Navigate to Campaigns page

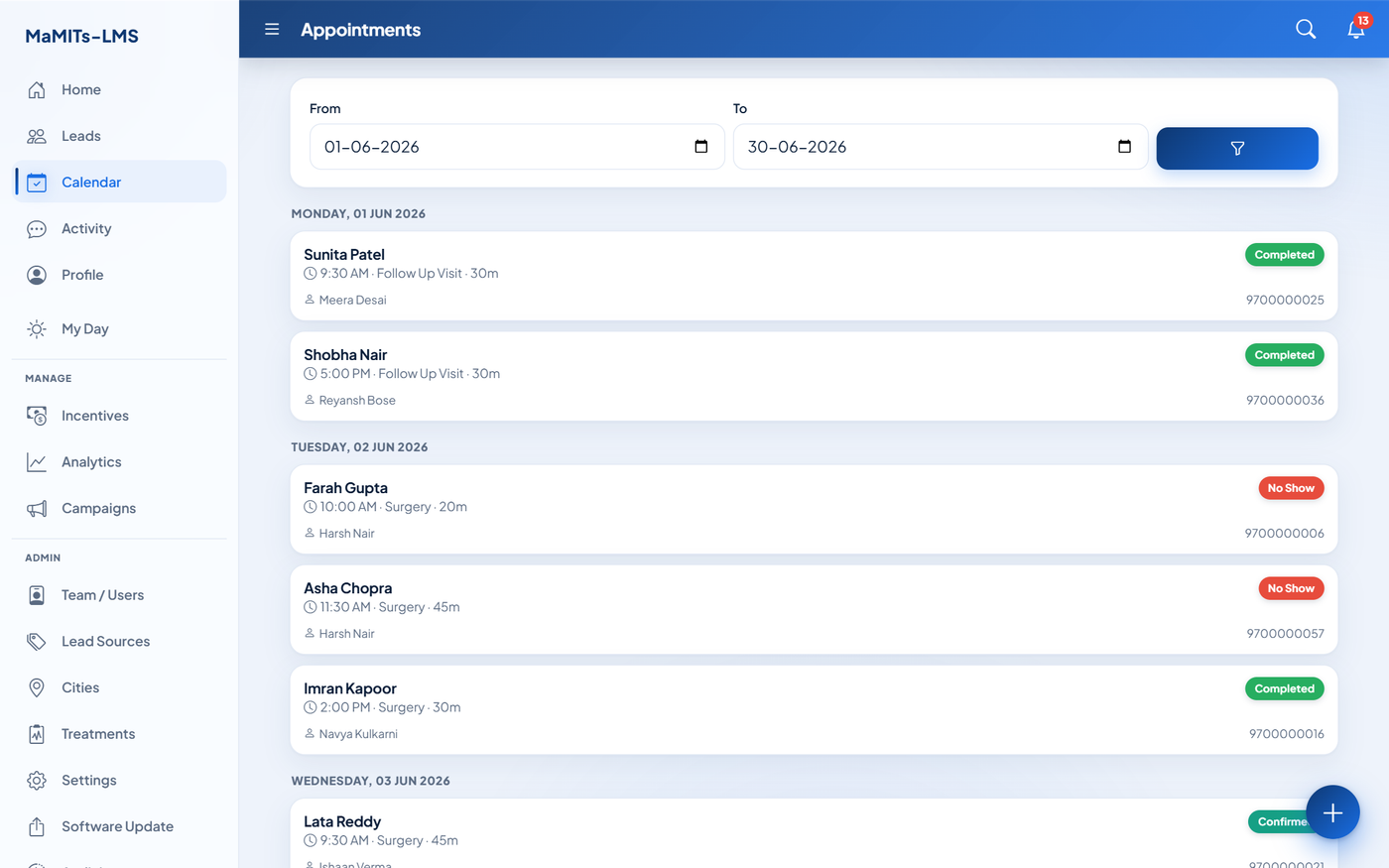pyautogui.click(x=119, y=509)
